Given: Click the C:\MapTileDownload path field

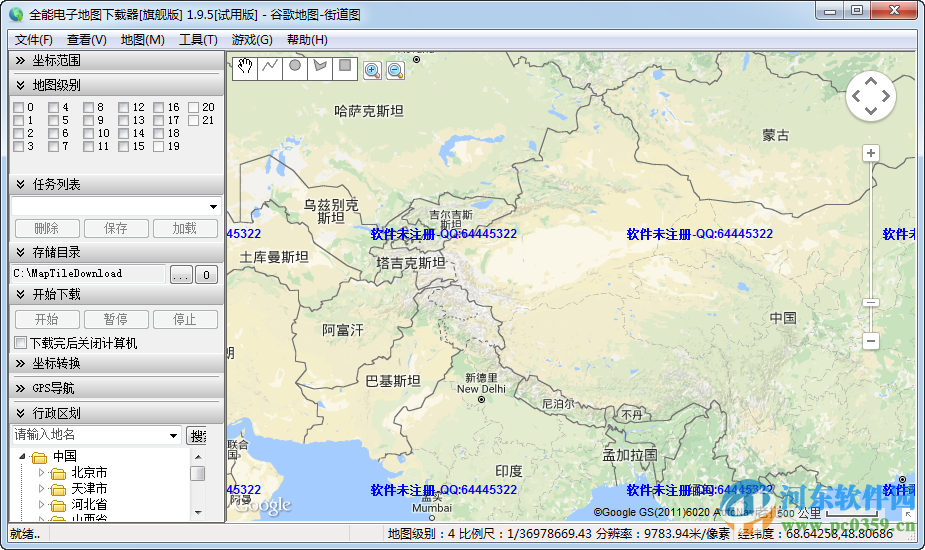Looking at the screenshot, I should [88, 274].
